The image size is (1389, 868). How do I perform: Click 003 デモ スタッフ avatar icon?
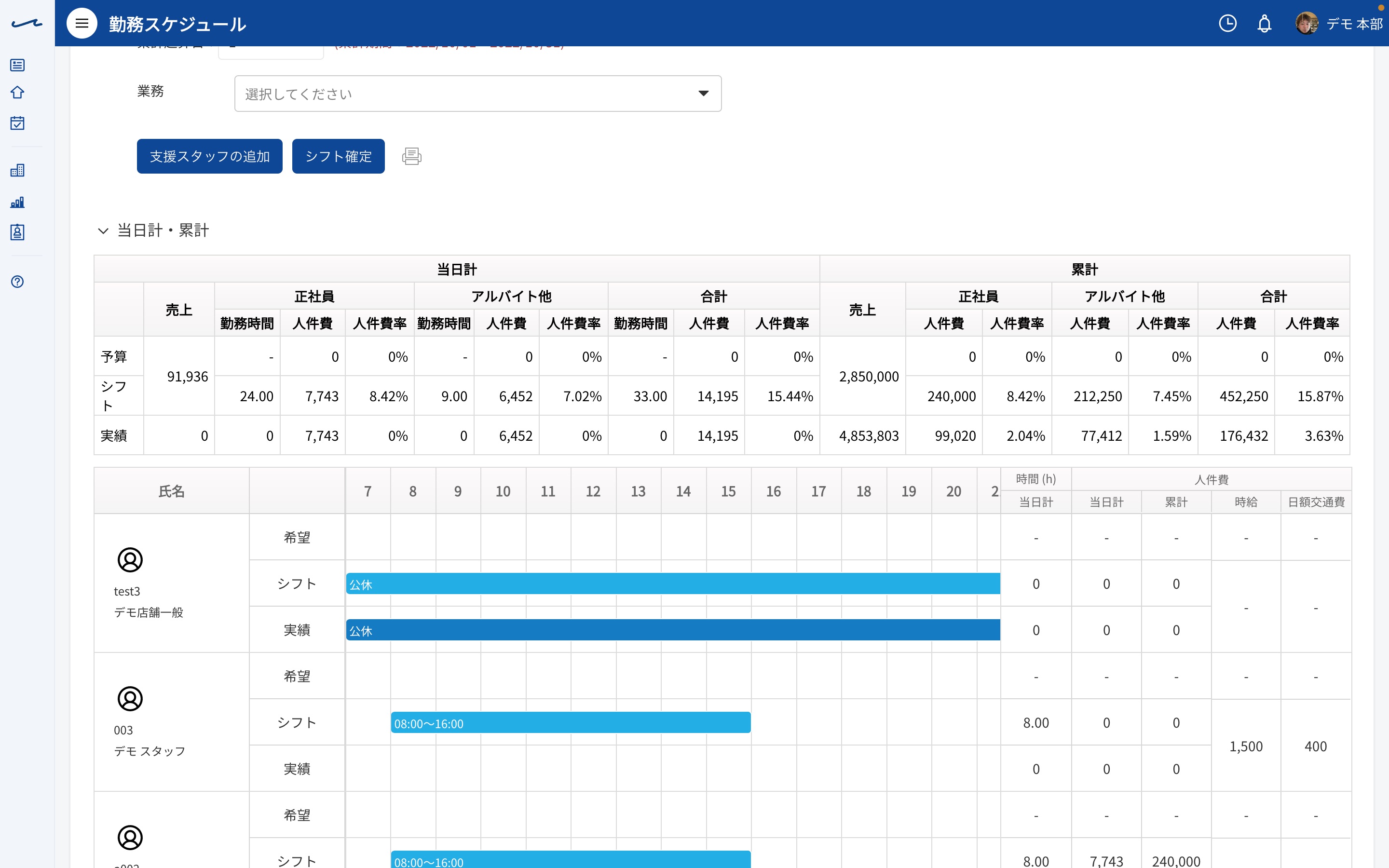pyautogui.click(x=130, y=699)
